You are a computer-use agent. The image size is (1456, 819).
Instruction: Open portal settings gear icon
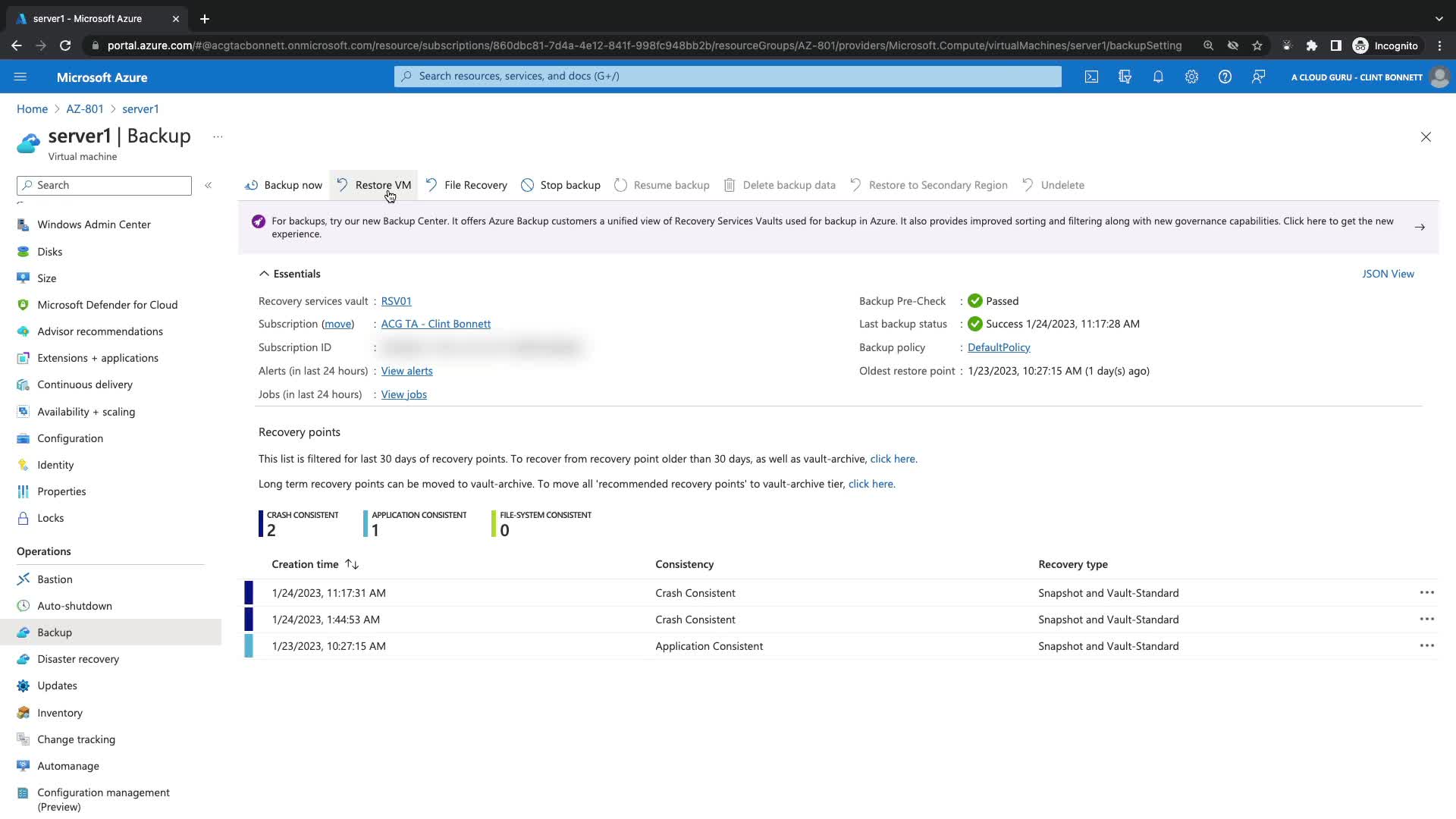pyautogui.click(x=1191, y=77)
